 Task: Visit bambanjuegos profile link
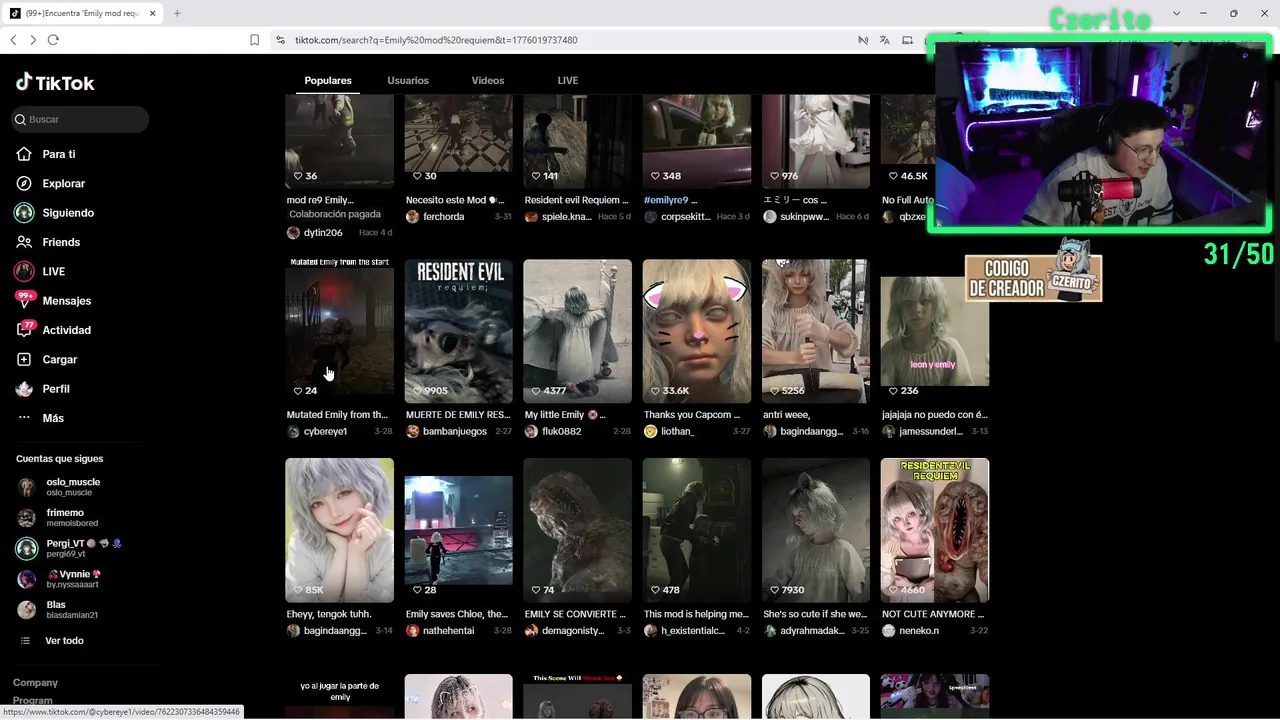coord(454,431)
